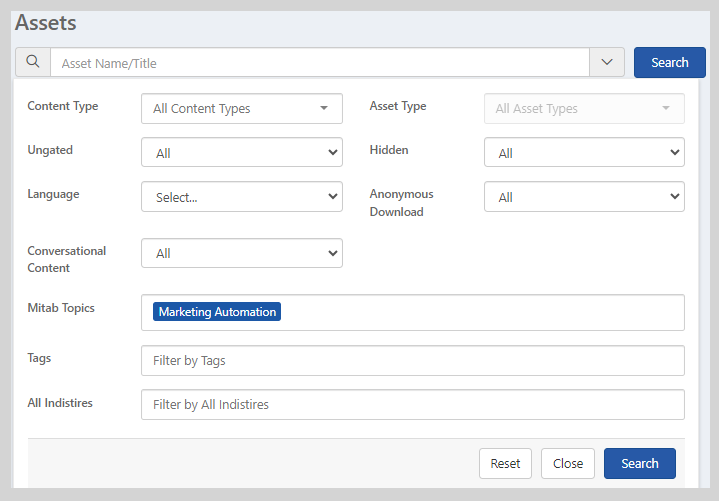Click the Content Type caret arrow

(x=324, y=108)
